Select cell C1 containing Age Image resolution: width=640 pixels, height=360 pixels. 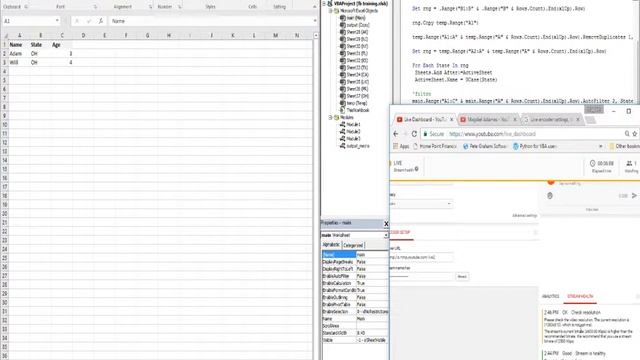click(62, 44)
